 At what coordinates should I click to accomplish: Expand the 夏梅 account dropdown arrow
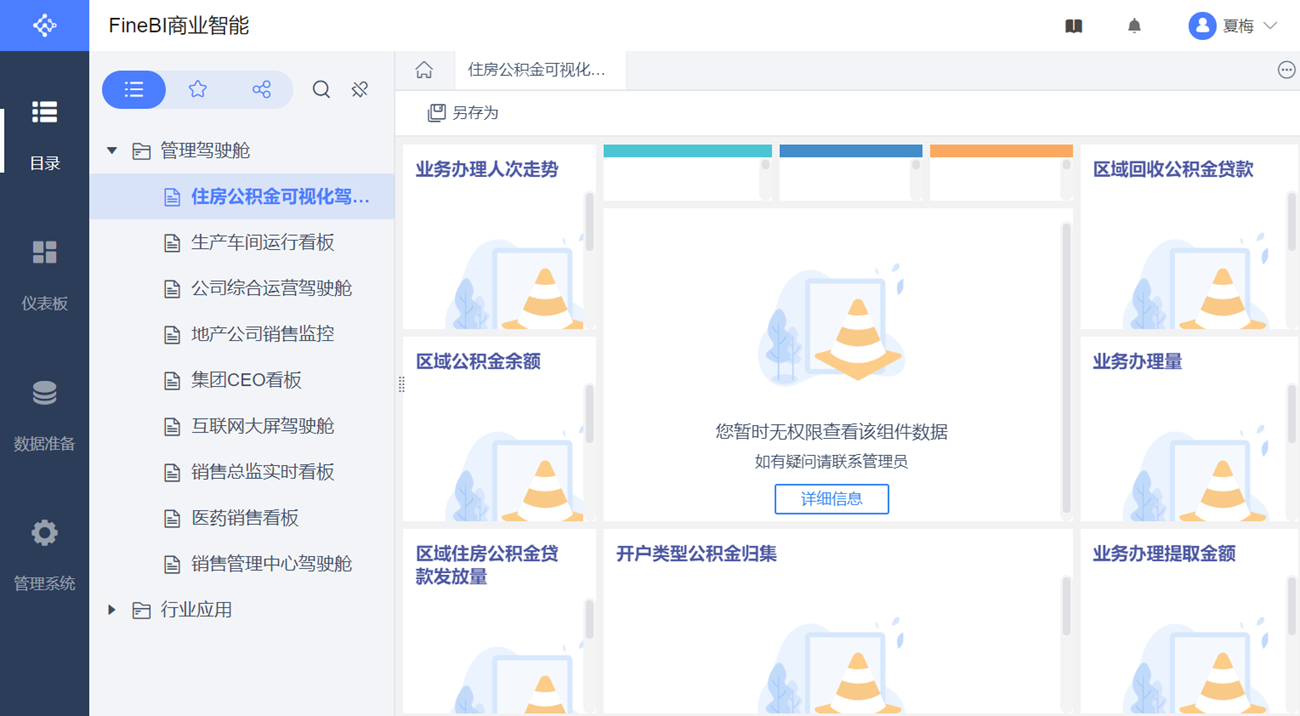(x=1271, y=26)
